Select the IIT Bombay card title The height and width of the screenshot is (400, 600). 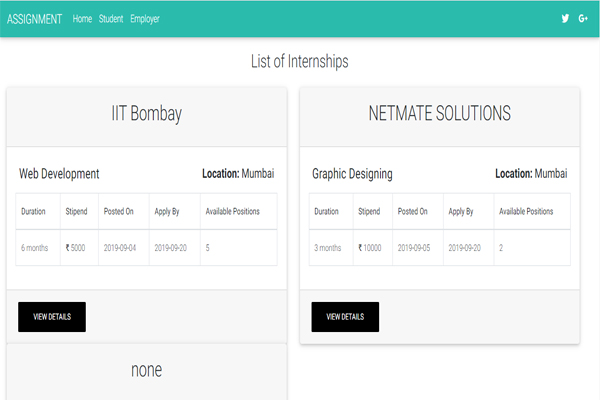(147, 114)
